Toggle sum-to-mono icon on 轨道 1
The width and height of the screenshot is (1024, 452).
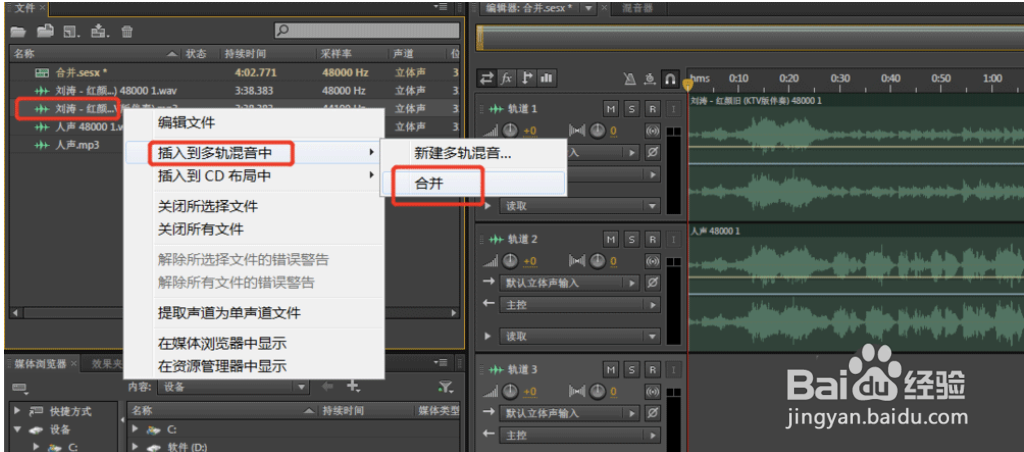tap(652, 131)
